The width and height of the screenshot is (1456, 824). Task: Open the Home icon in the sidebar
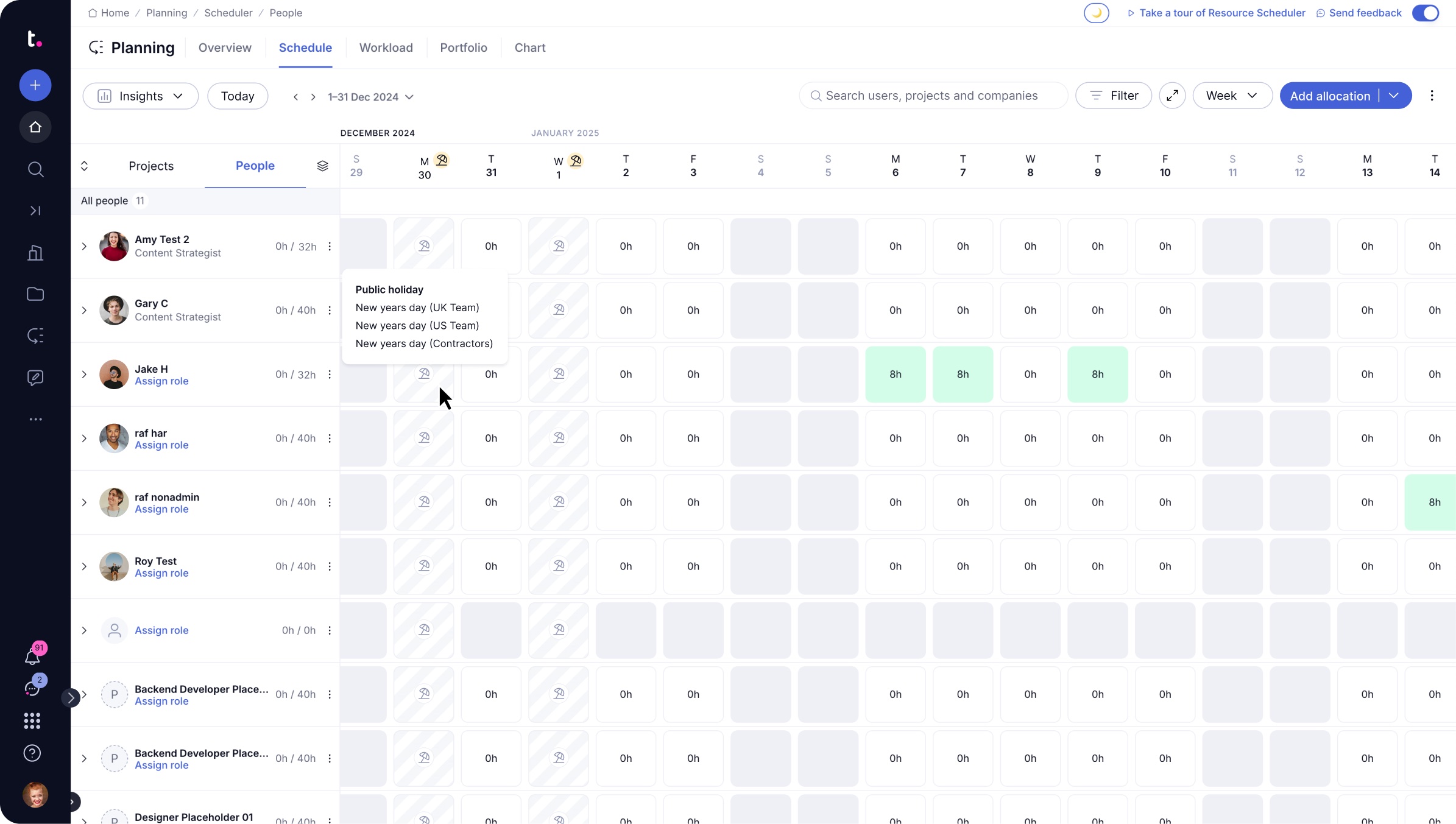(35, 127)
